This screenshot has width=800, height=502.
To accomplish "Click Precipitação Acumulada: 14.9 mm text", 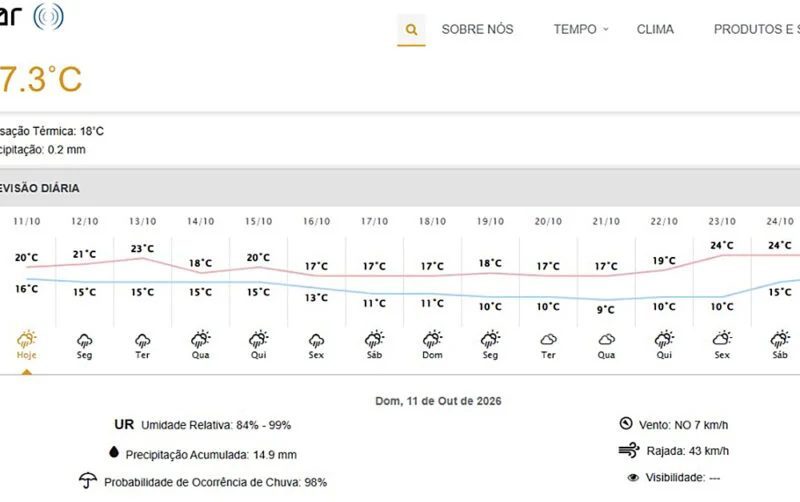I will point(211,455).
